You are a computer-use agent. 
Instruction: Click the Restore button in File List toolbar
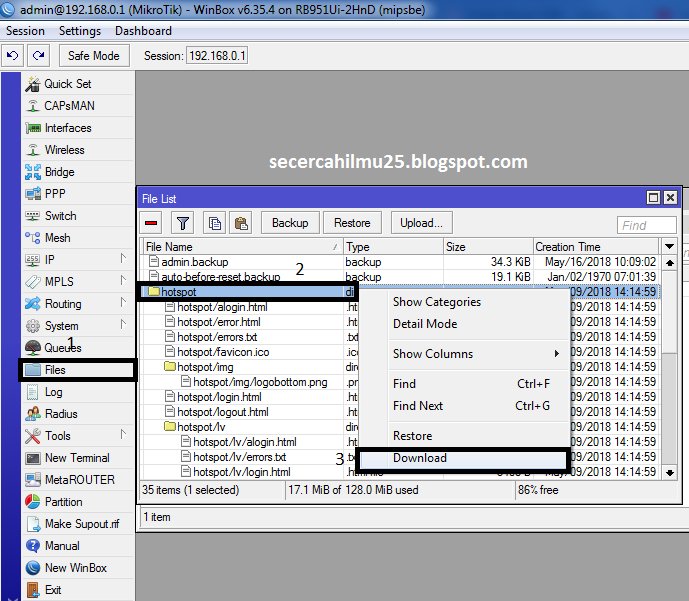pos(352,223)
